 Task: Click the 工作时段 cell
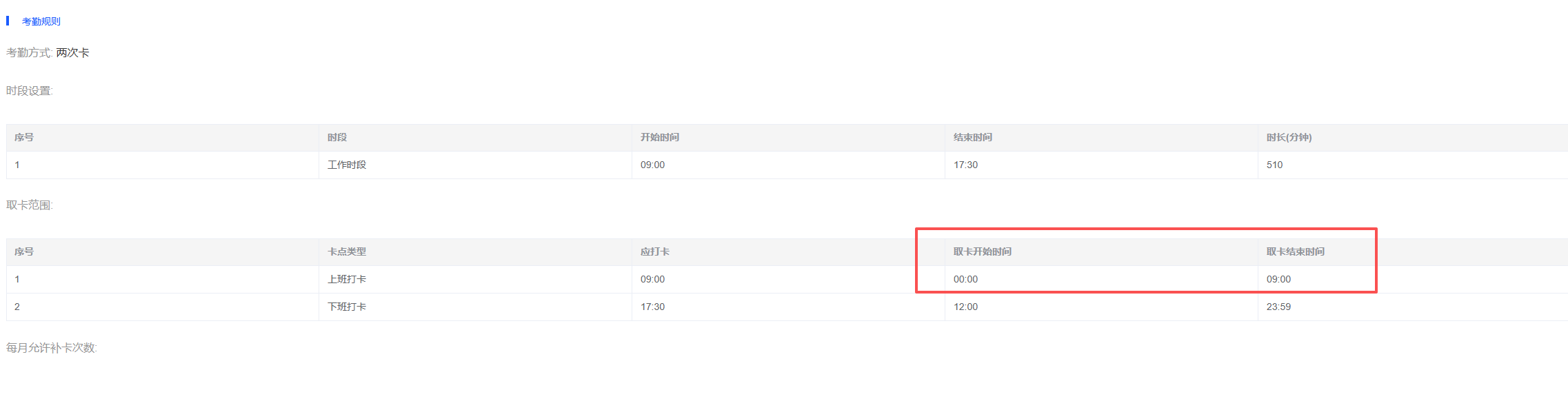click(347, 165)
